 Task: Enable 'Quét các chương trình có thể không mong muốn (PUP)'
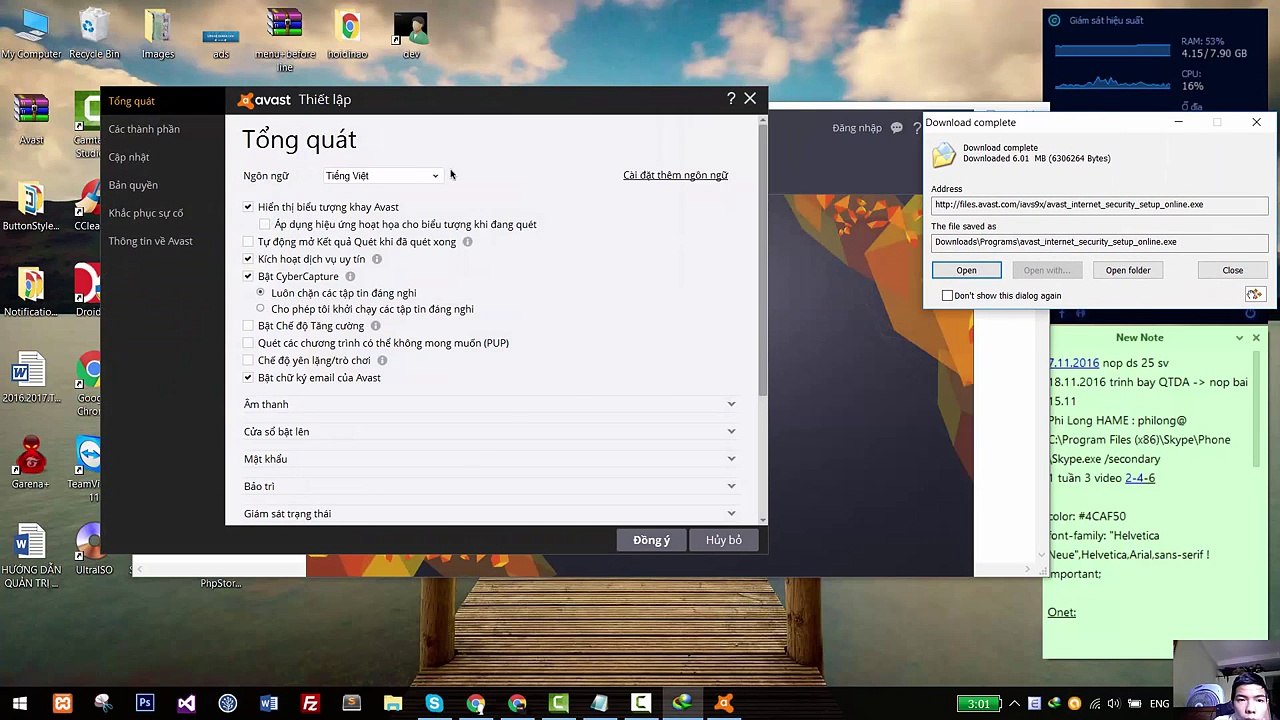click(x=248, y=343)
